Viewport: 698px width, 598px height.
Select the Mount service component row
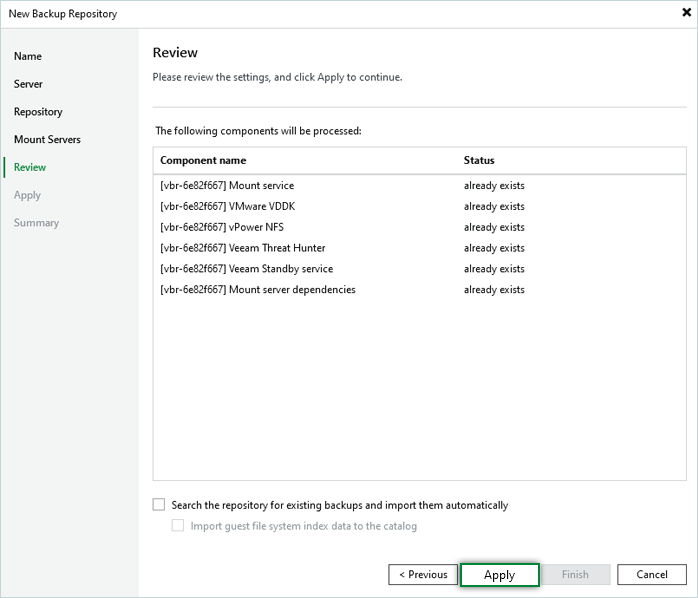[227, 185]
